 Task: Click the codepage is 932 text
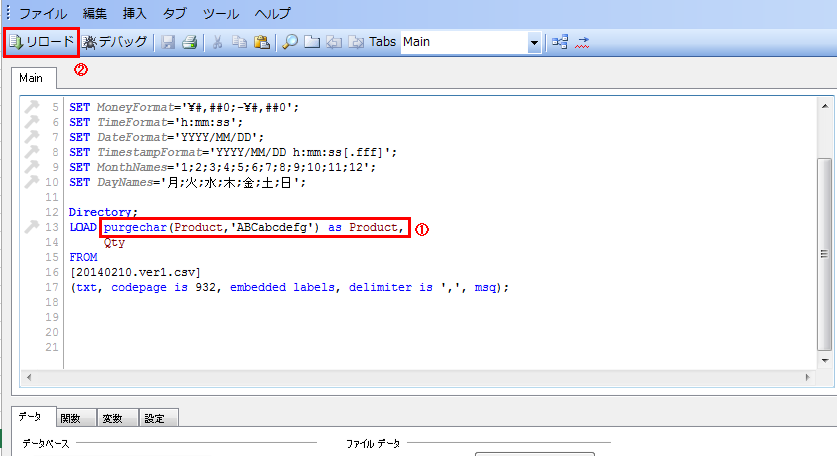(x=163, y=287)
